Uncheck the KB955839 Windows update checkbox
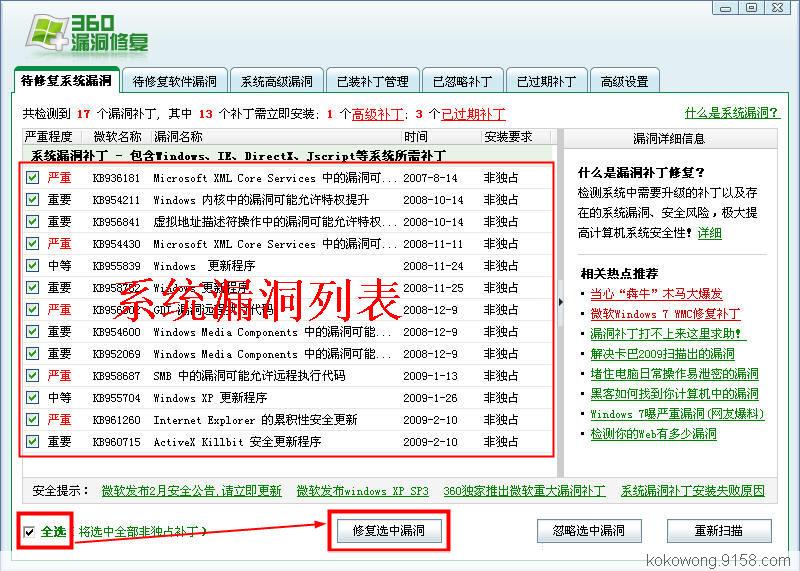Image resolution: width=800 pixels, height=571 pixels. (33, 265)
